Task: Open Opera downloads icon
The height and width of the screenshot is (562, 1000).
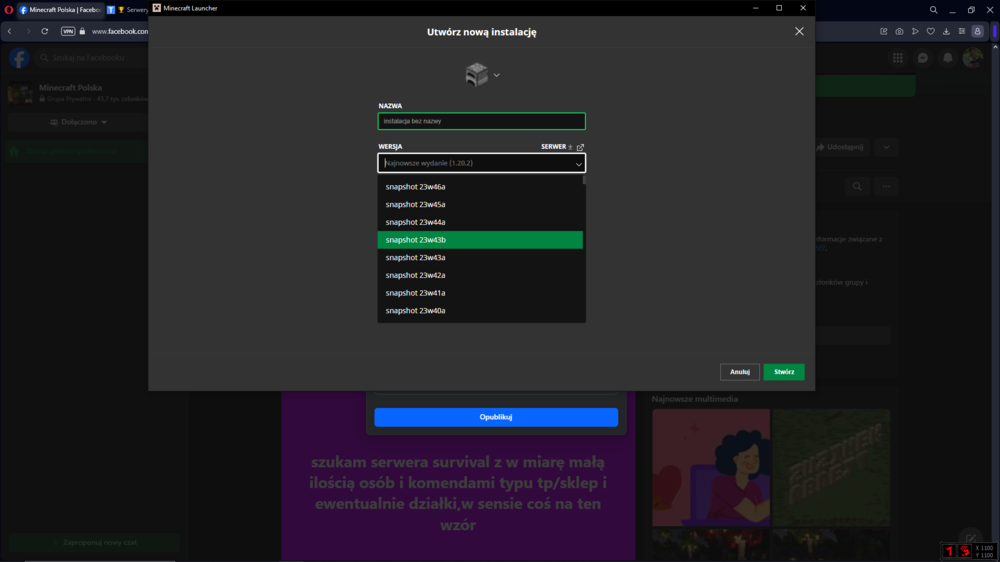Action: (946, 31)
